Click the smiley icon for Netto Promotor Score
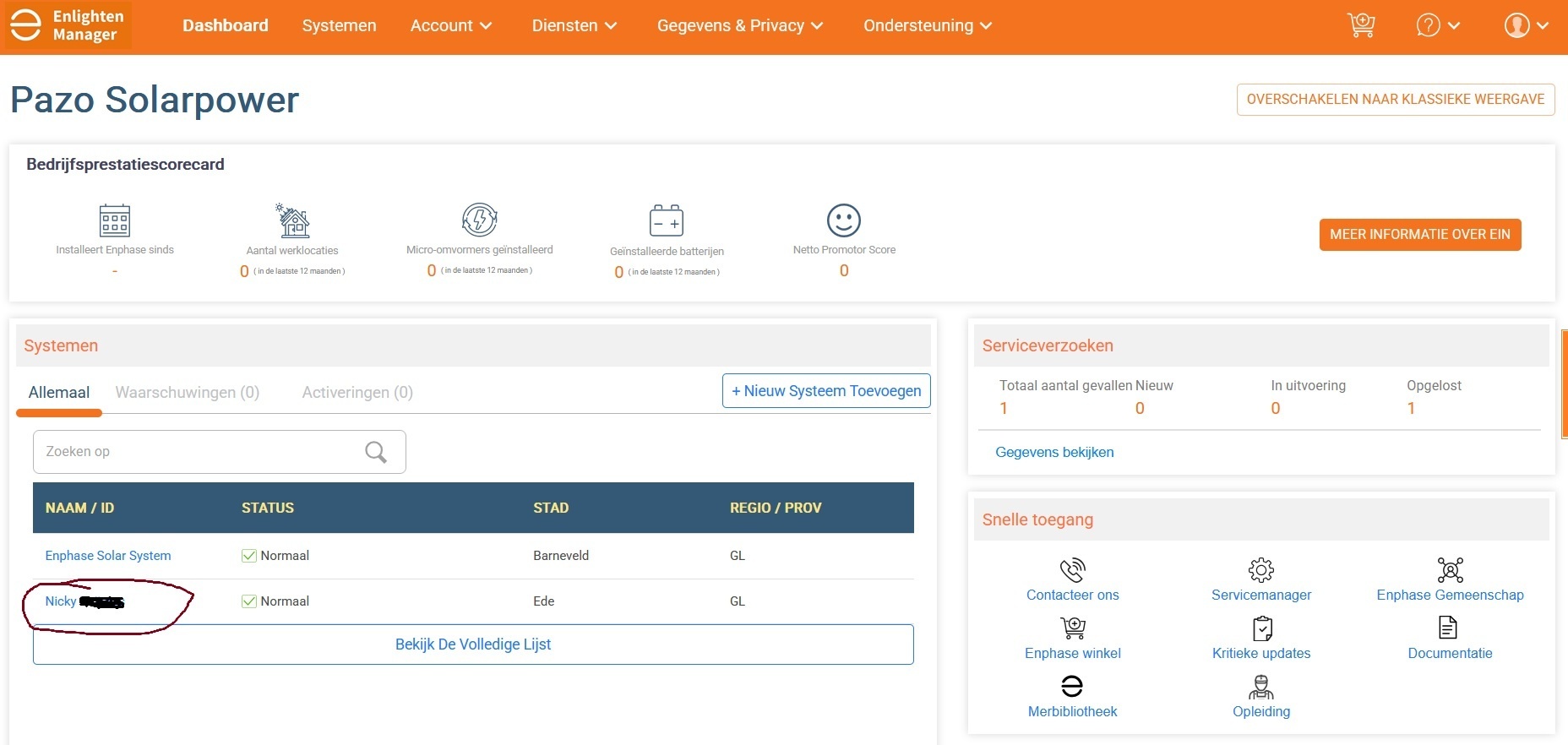Image resolution: width=1568 pixels, height=745 pixels. pyautogui.click(x=844, y=220)
